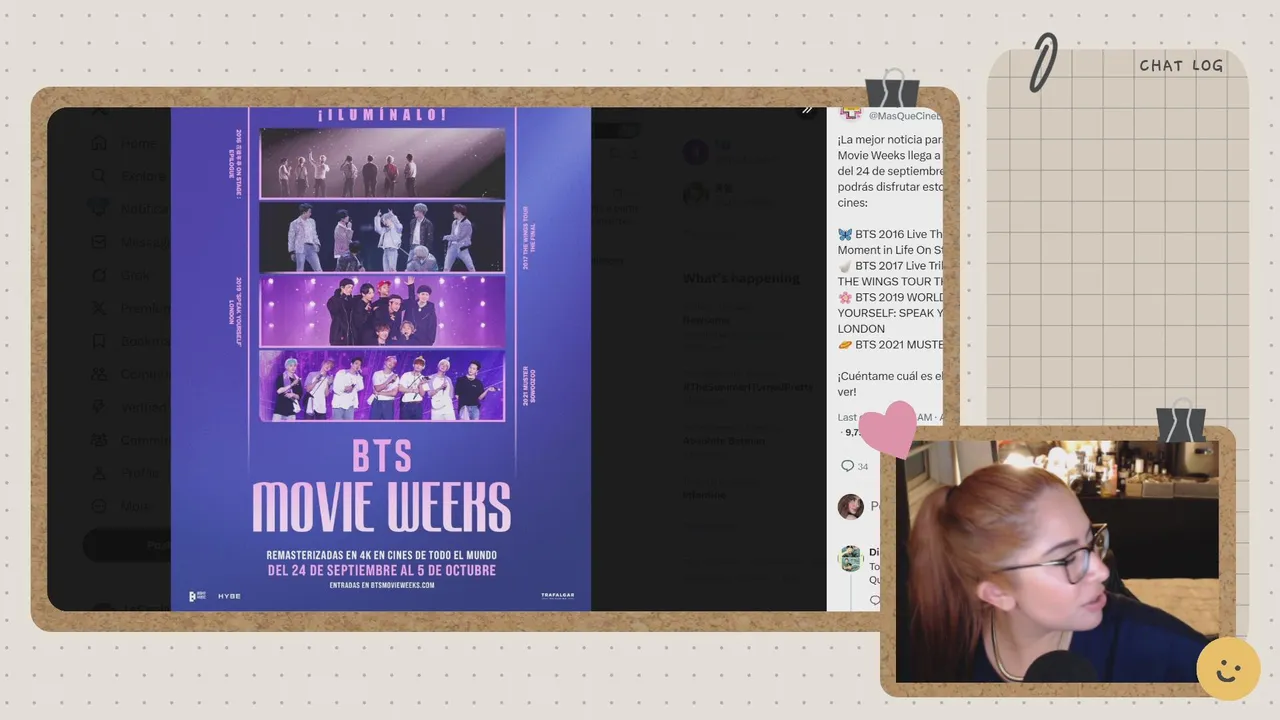Viewport: 1280px width, 720px height.
Task: Click the commenter avatar beside the reply field
Action: (x=851, y=506)
